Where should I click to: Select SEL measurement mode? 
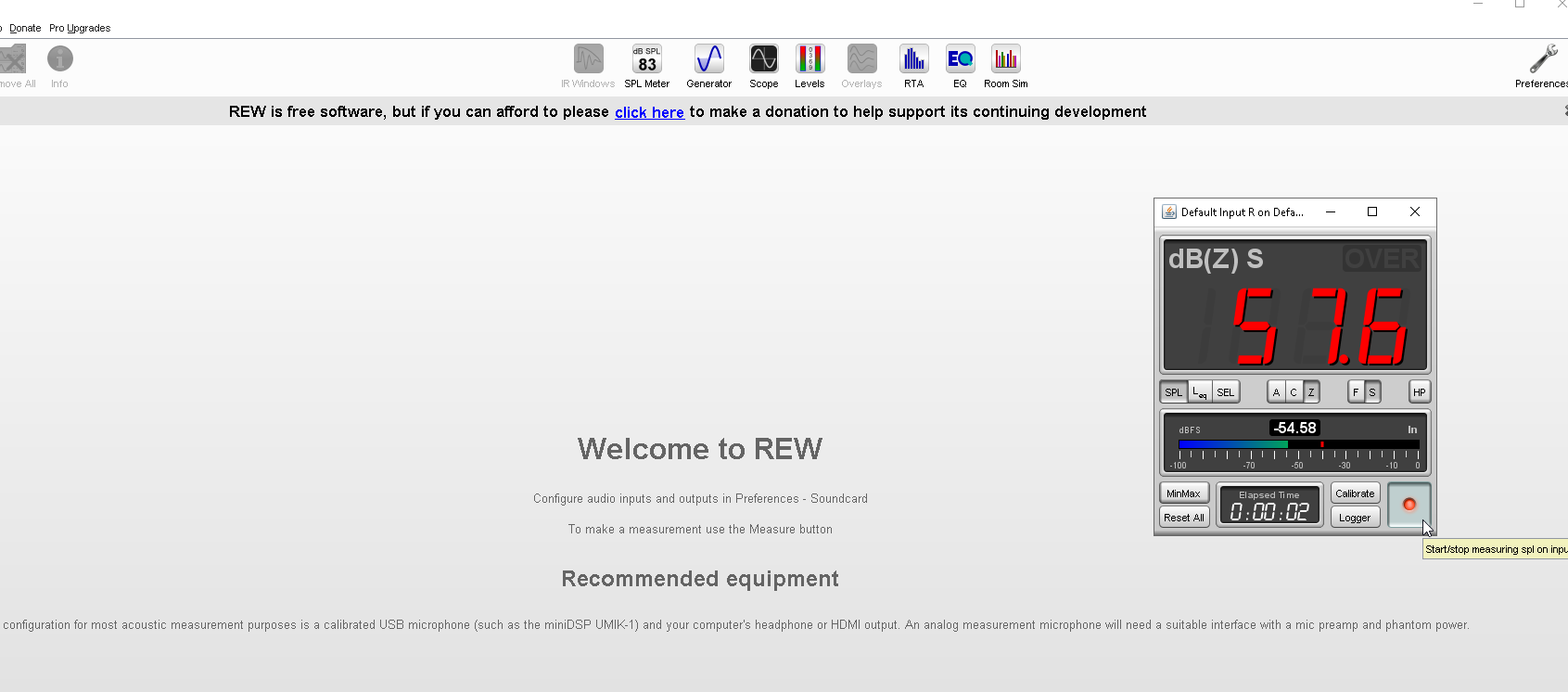(x=1225, y=392)
